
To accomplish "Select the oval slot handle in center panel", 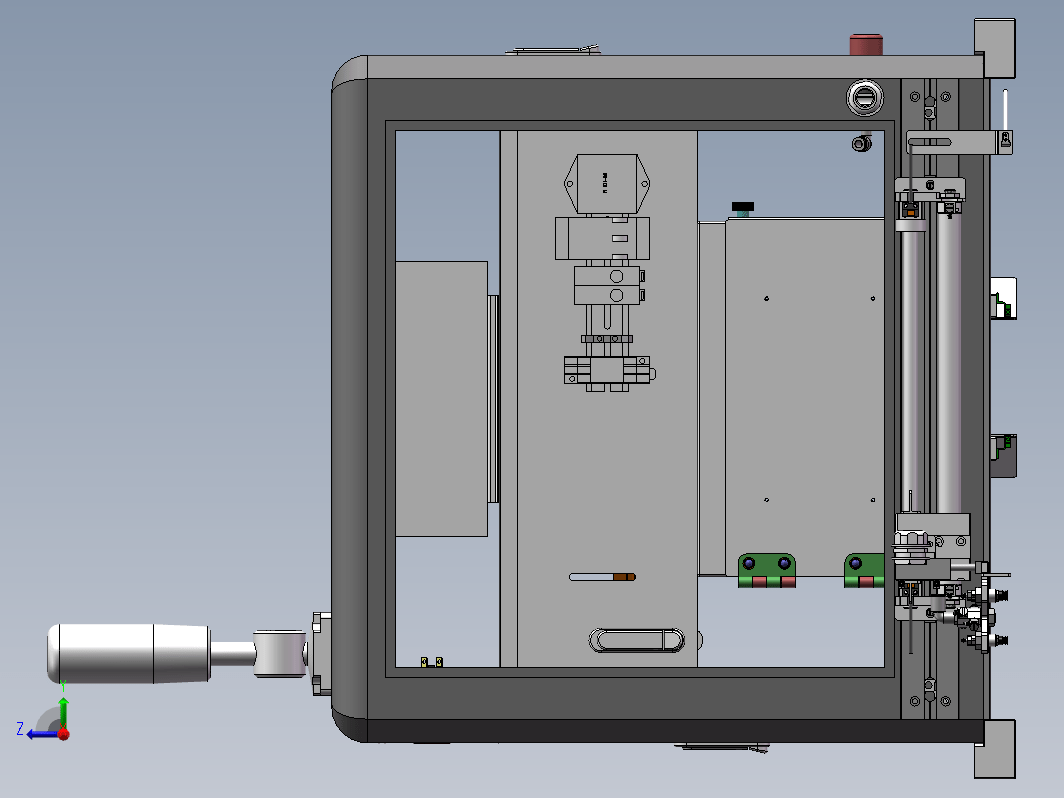I will point(636,640).
